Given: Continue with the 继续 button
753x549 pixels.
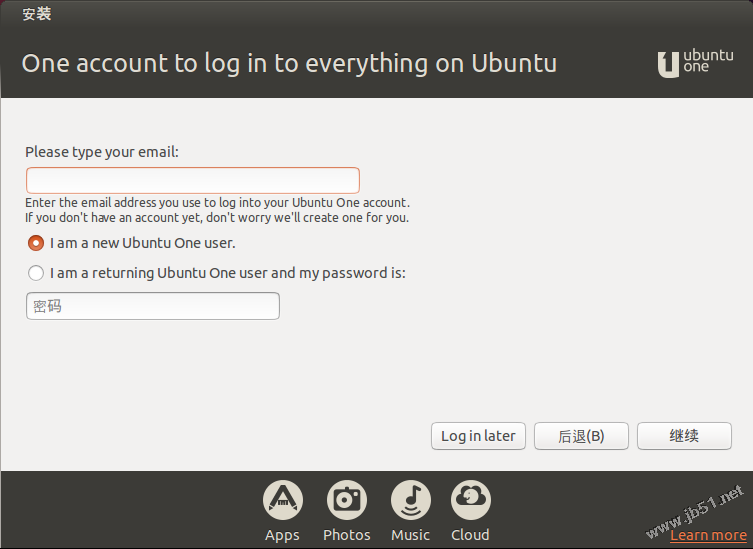Looking at the screenshot, I should tap(684, 436).
